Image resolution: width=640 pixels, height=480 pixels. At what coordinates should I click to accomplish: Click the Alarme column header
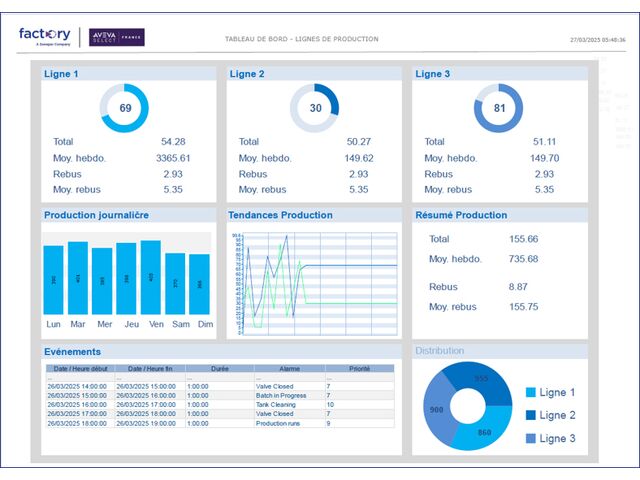click(x=289, y=368)
